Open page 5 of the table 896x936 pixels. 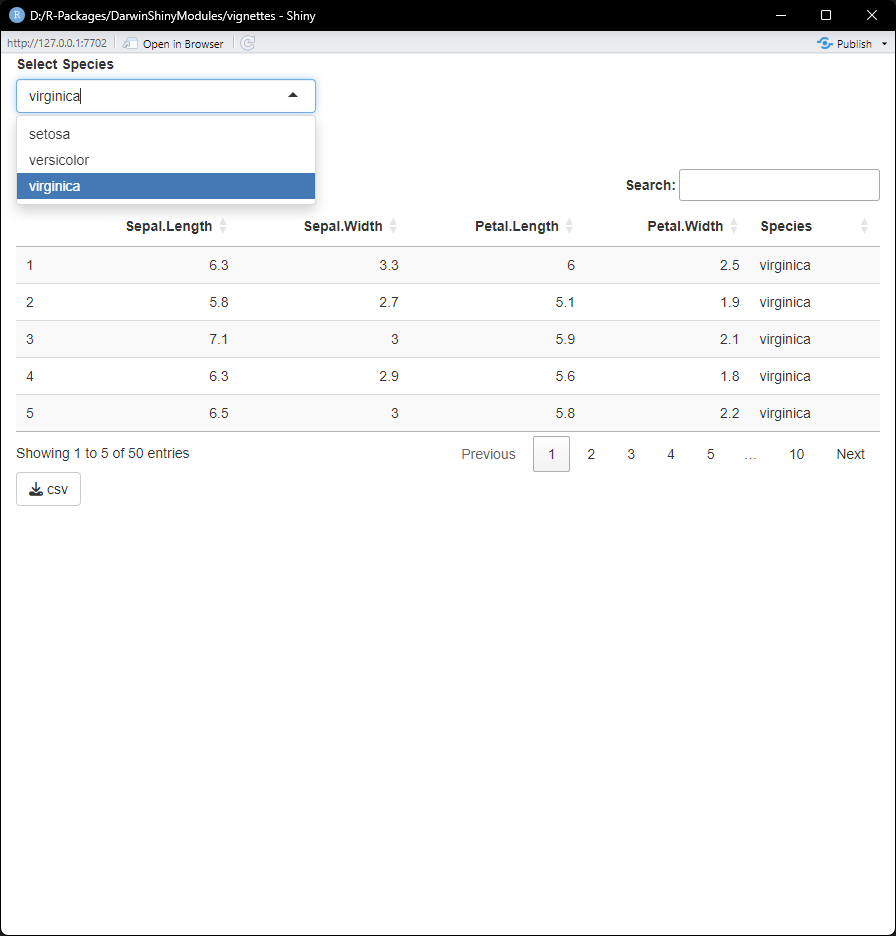710,454
